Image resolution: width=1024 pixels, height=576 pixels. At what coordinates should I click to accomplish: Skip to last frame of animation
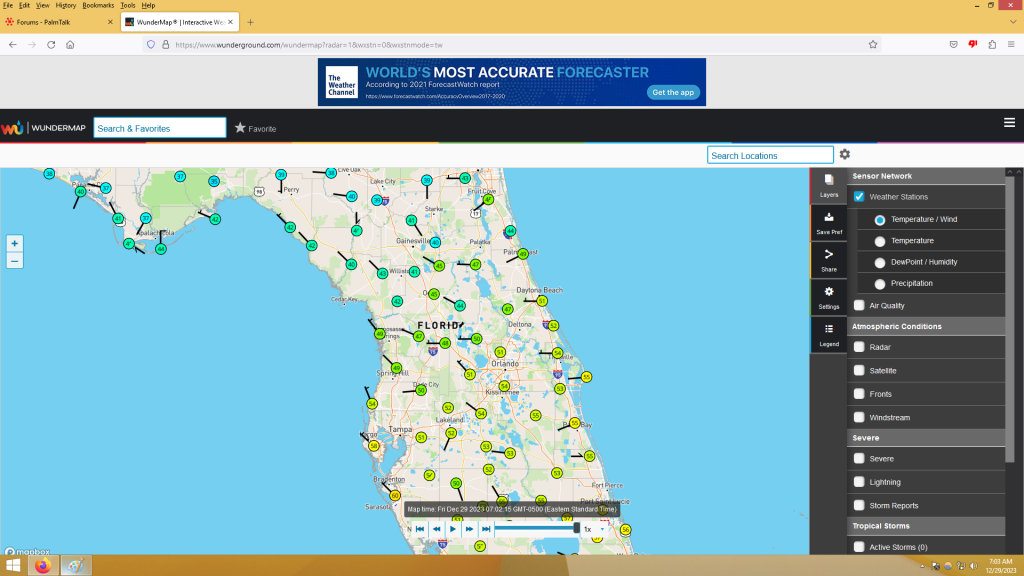coord(485,529)
